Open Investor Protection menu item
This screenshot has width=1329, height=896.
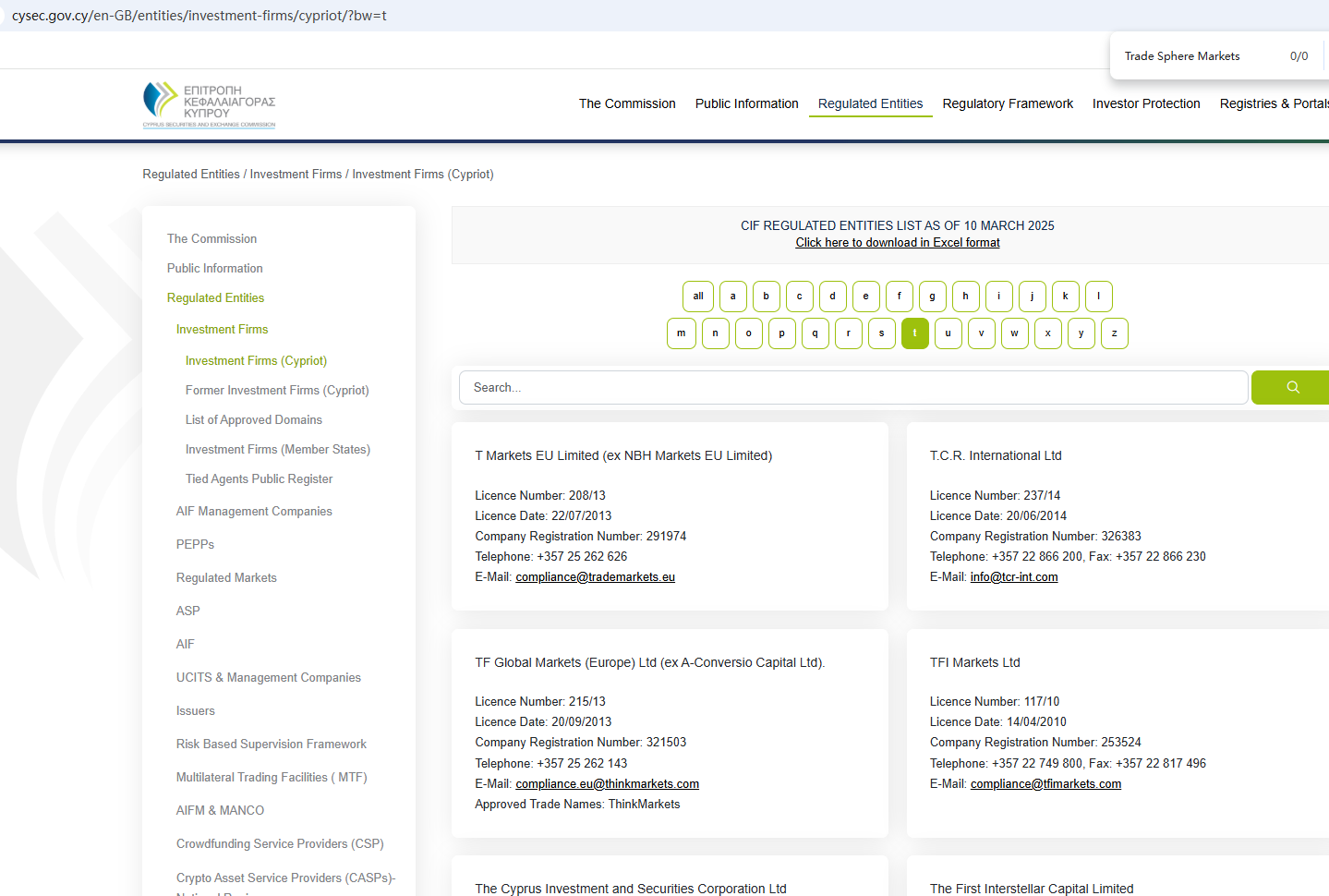pyautogui.click(x=1146, y=103)
